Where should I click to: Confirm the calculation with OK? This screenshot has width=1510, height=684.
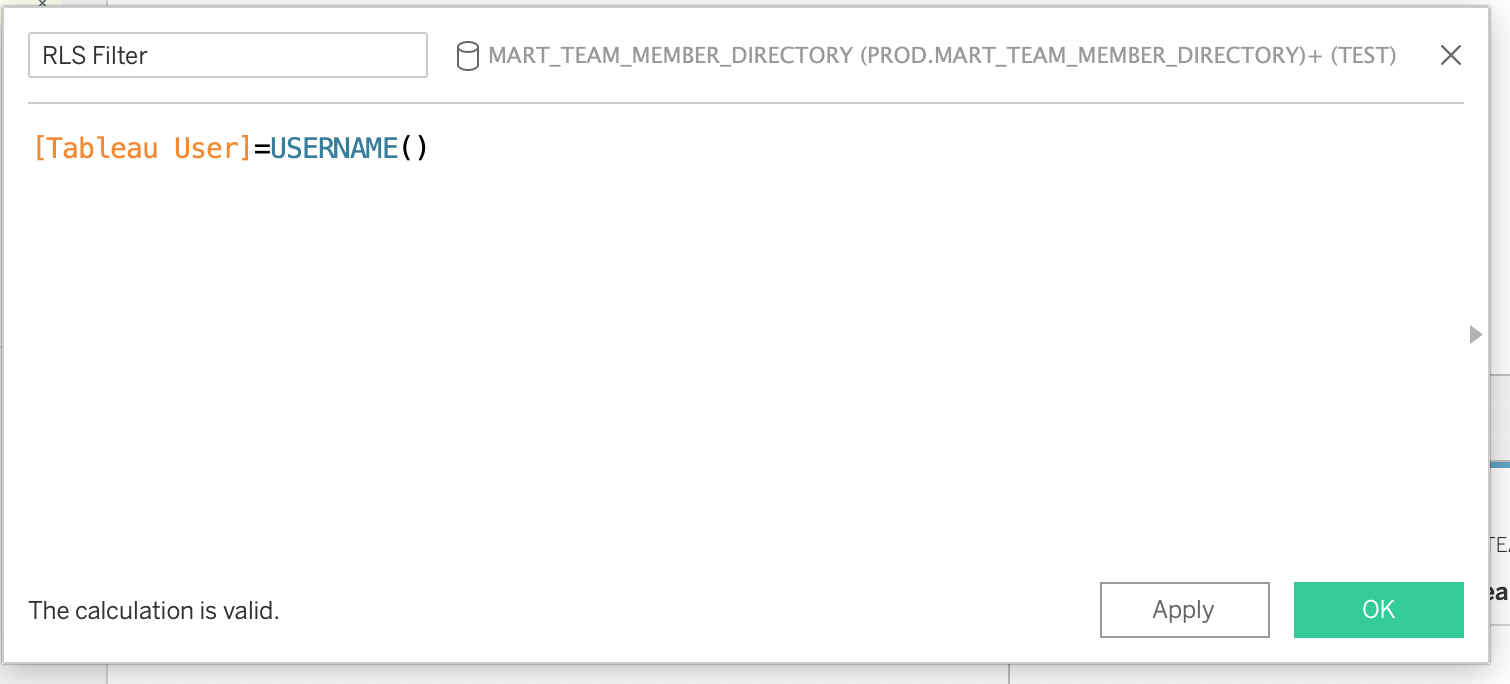pos(1378,610)
